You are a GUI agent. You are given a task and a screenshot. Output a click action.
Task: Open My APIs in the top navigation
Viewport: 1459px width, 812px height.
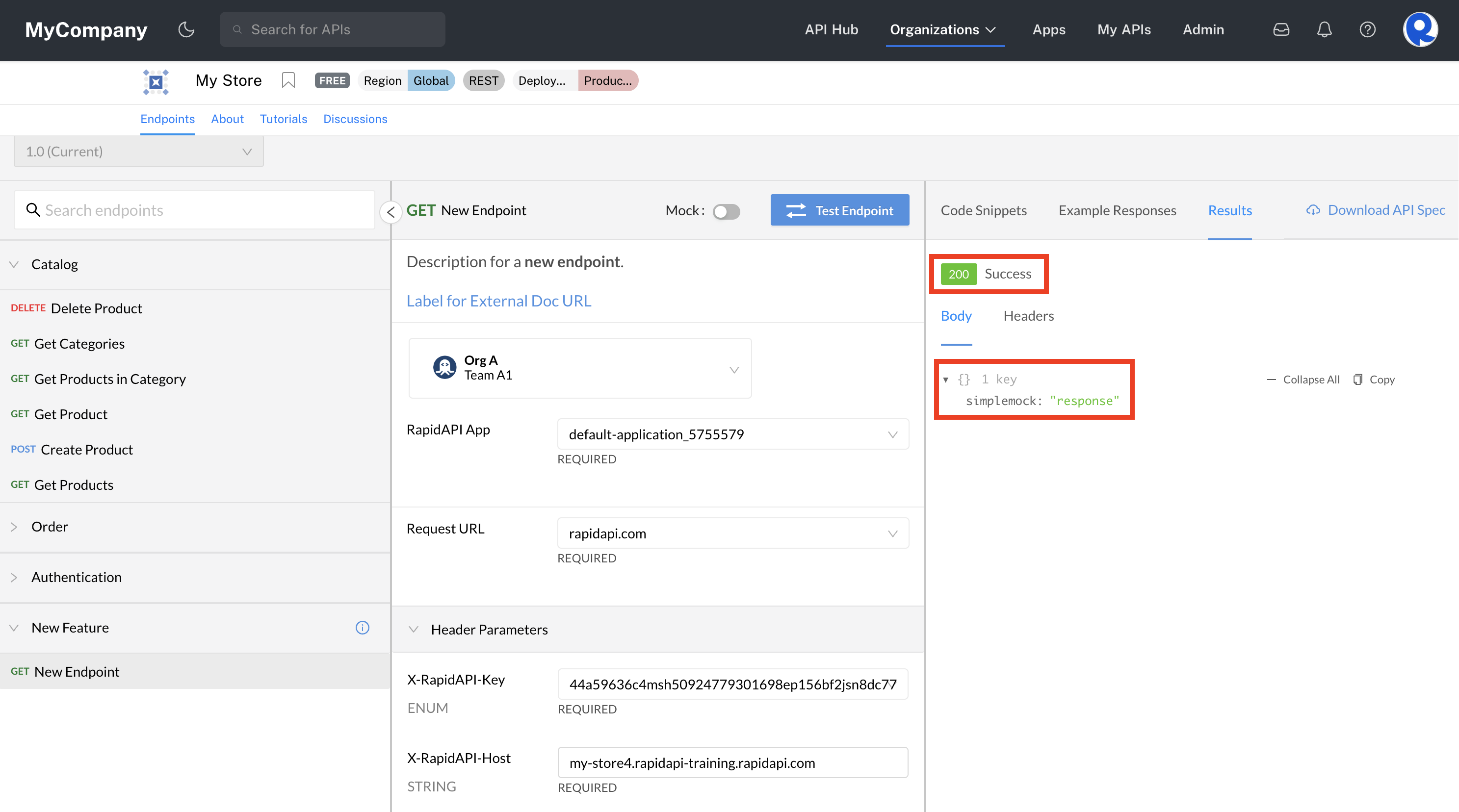click(x=1124, y=29)
